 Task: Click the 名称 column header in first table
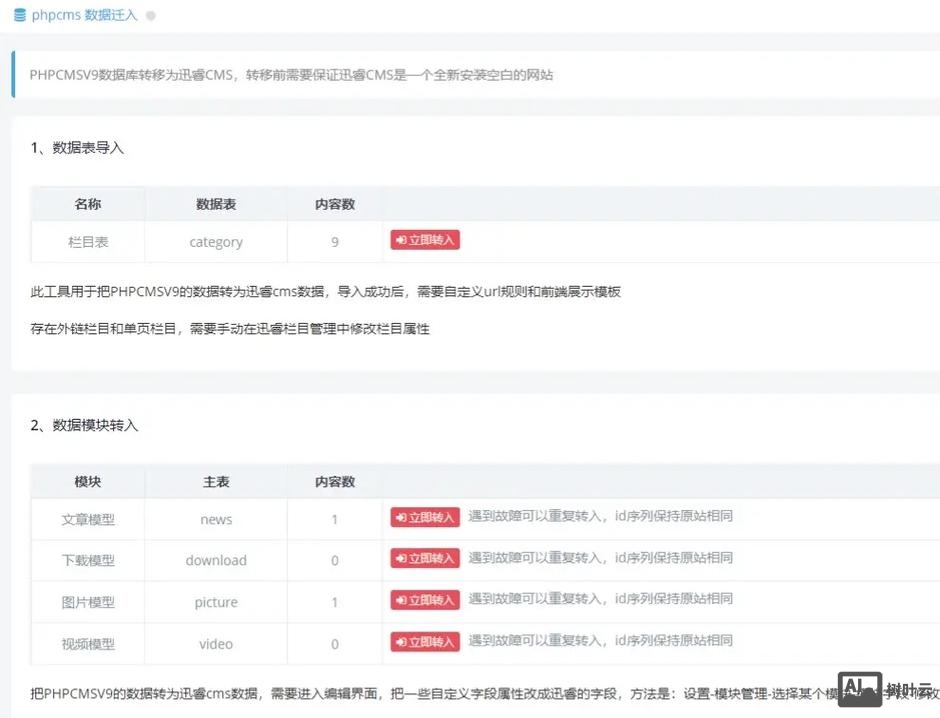pyautogui.click(x=87, y=203)
